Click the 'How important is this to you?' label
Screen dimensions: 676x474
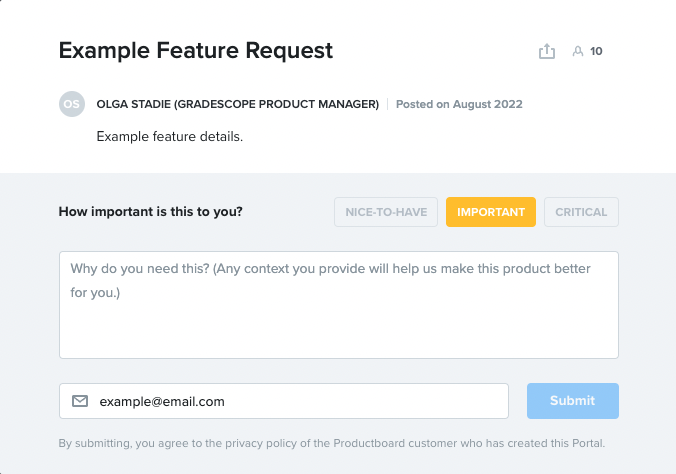pyautogui.click(x=150, y=212)
